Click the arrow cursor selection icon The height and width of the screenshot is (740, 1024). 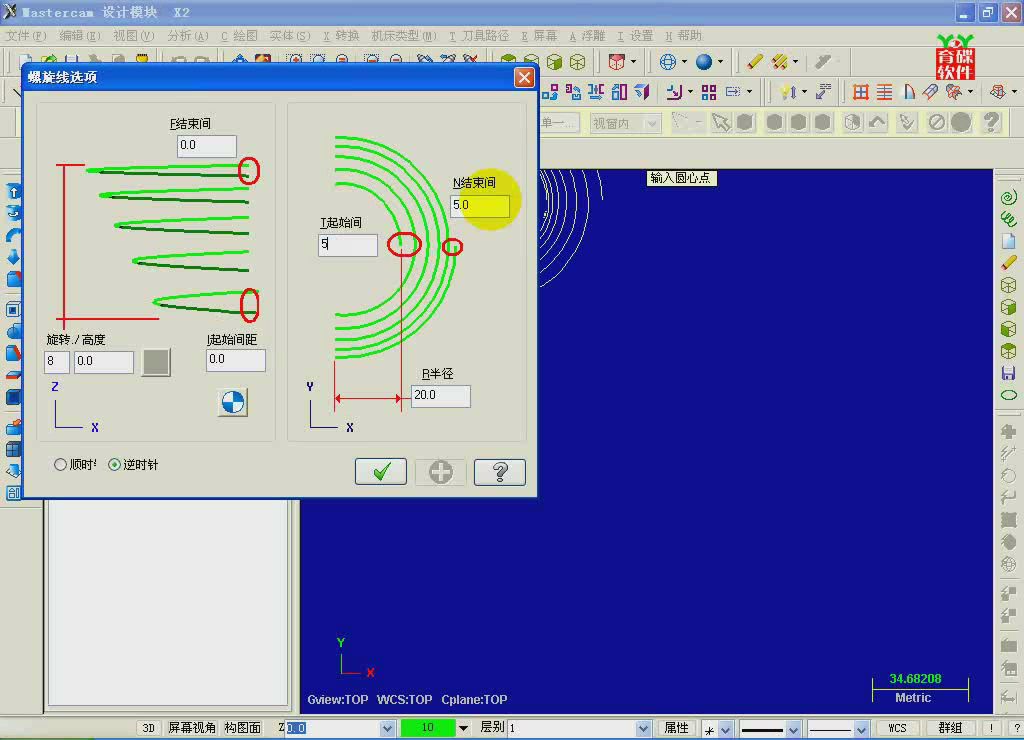tap(721, 122)
